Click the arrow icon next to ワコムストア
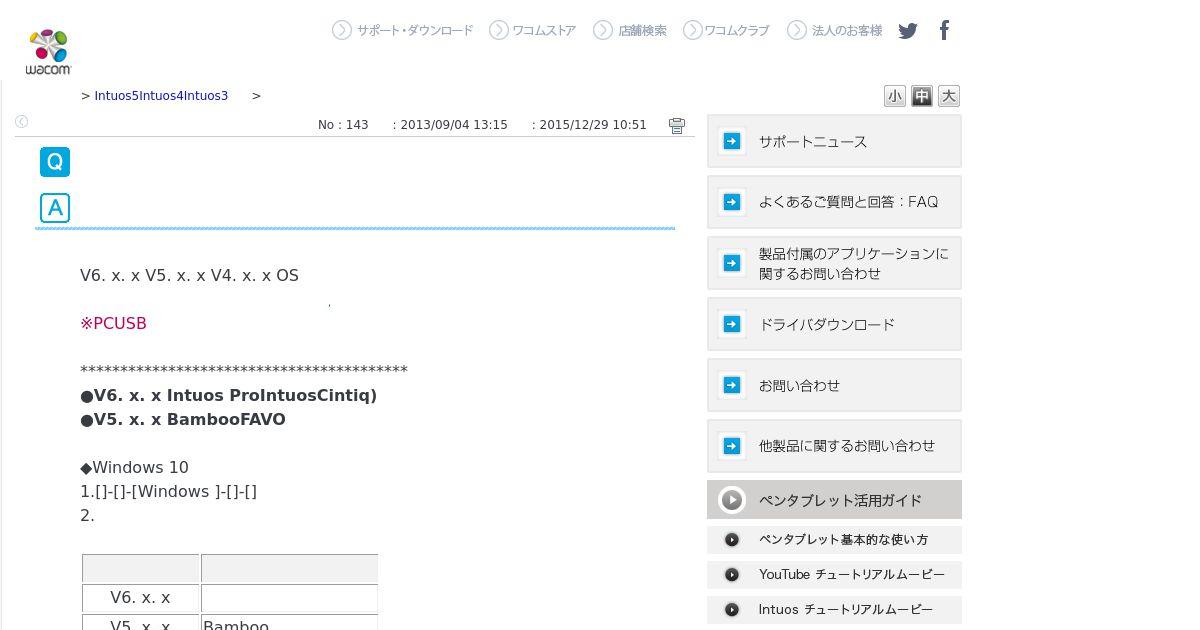 tap(499, 30)
